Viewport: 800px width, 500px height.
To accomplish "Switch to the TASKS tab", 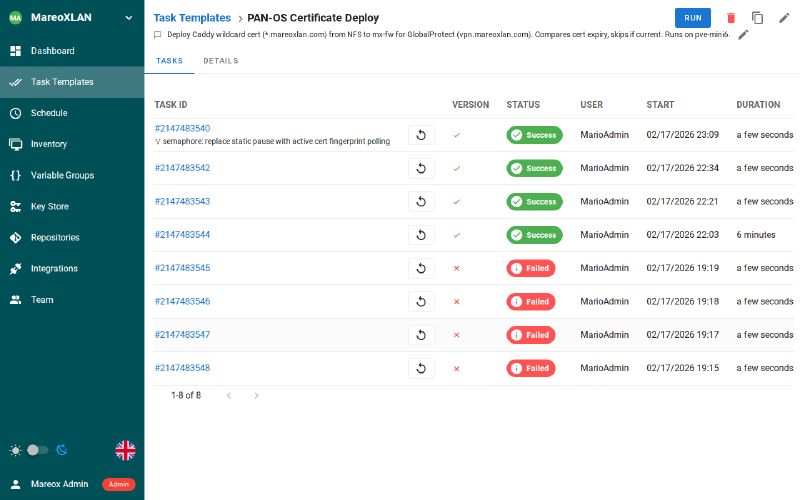I will (x=169, y=61).
